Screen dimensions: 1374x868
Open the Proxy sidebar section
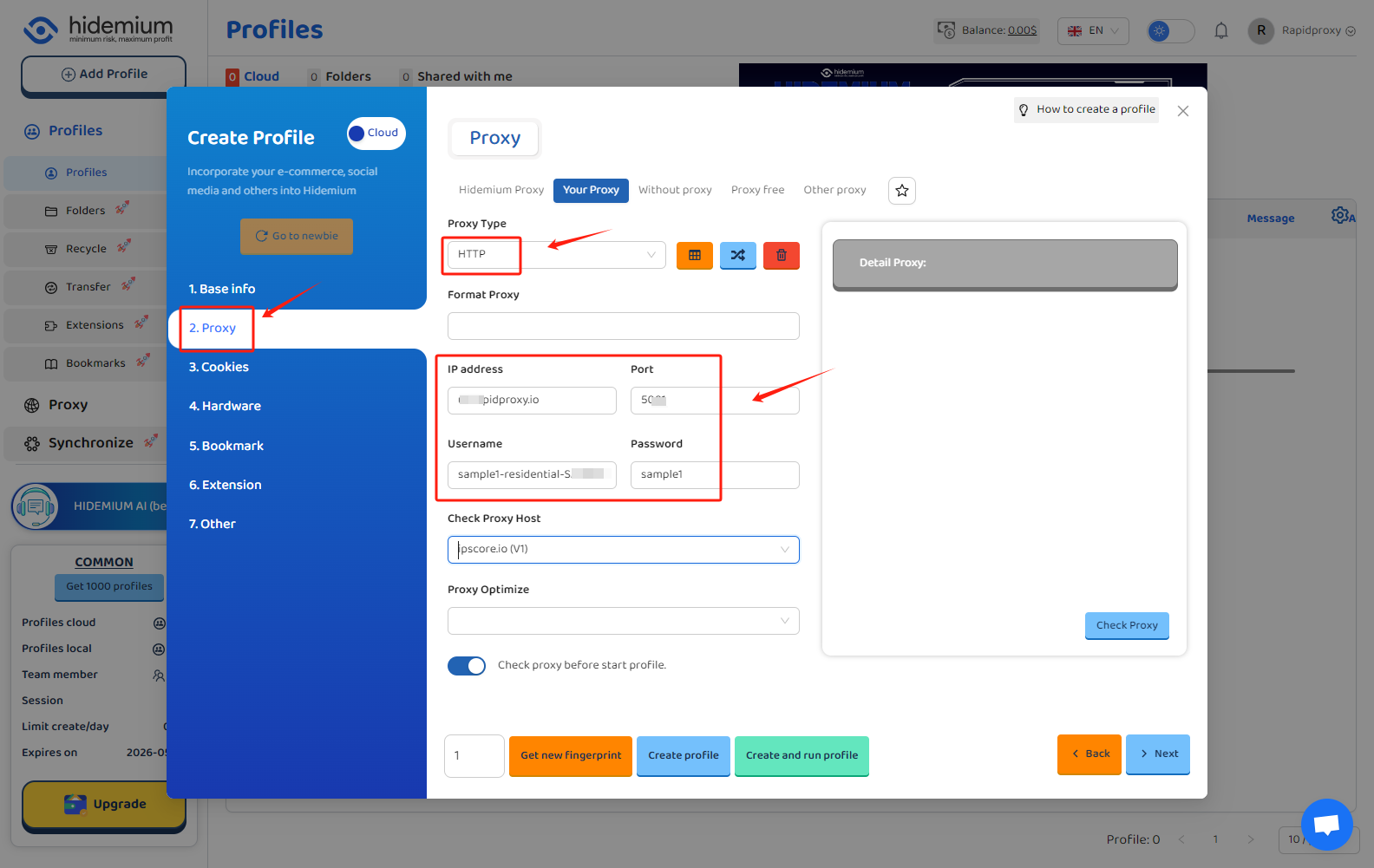[68, 405]
